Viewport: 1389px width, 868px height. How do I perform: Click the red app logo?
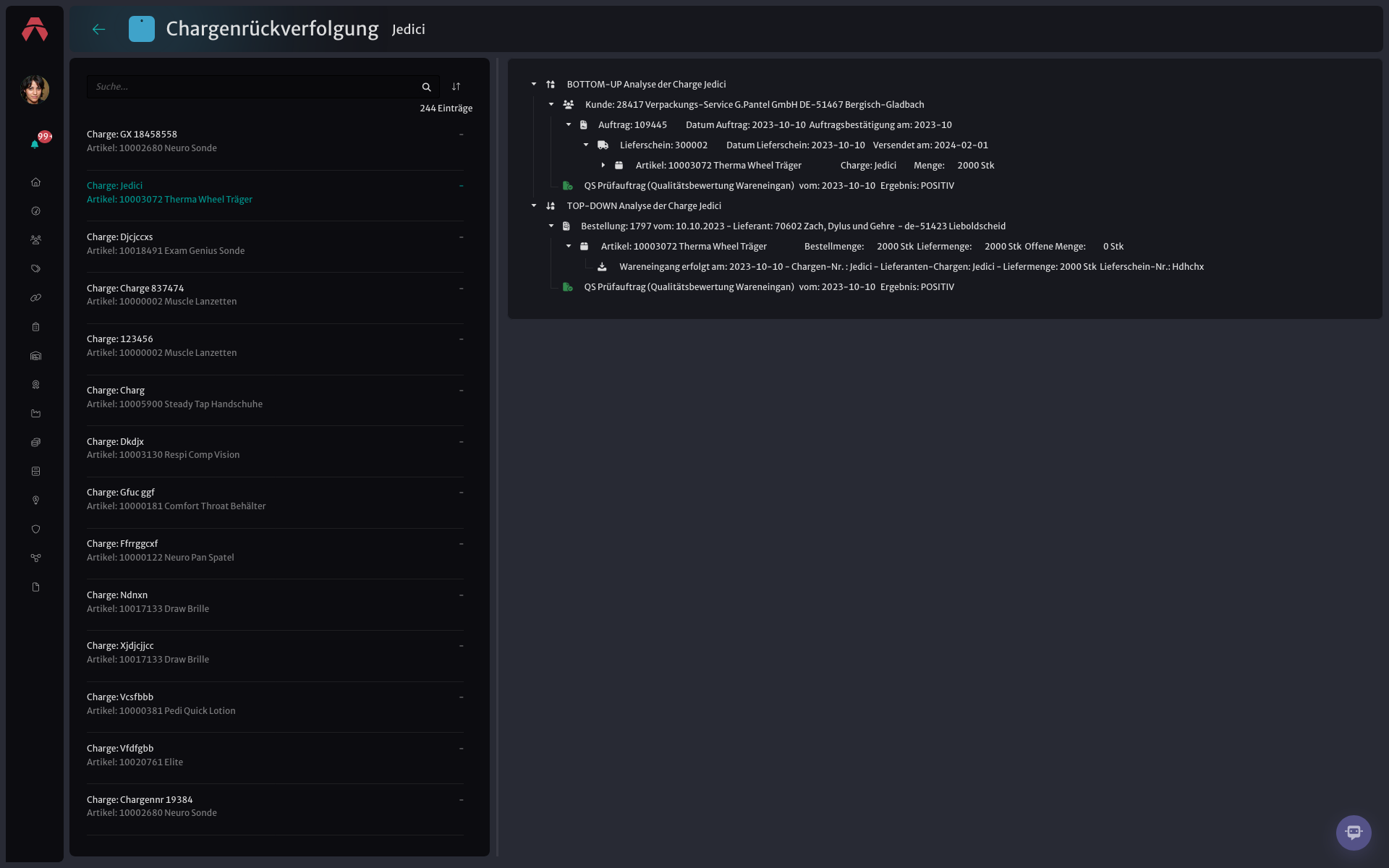pos(35,30)
